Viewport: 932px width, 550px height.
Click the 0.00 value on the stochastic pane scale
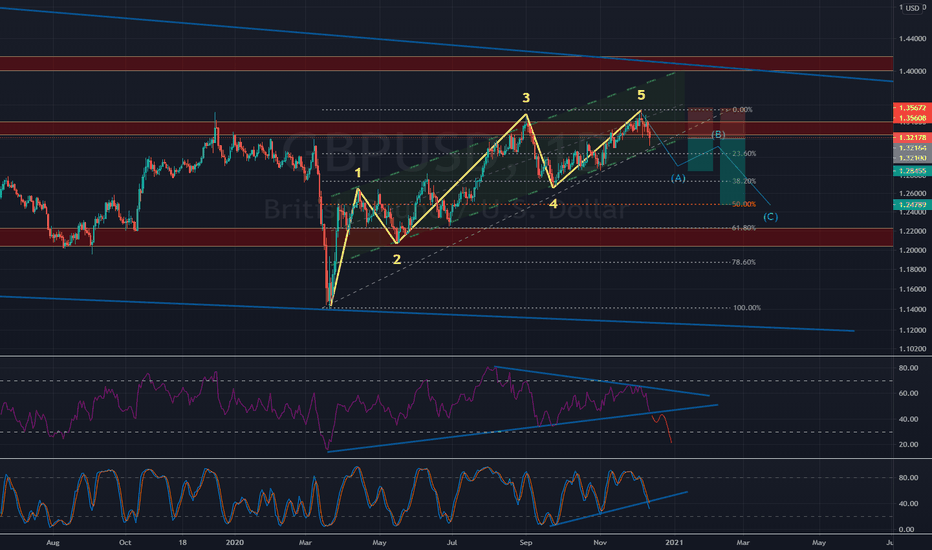pyautogui.click(x=906, y=529)
